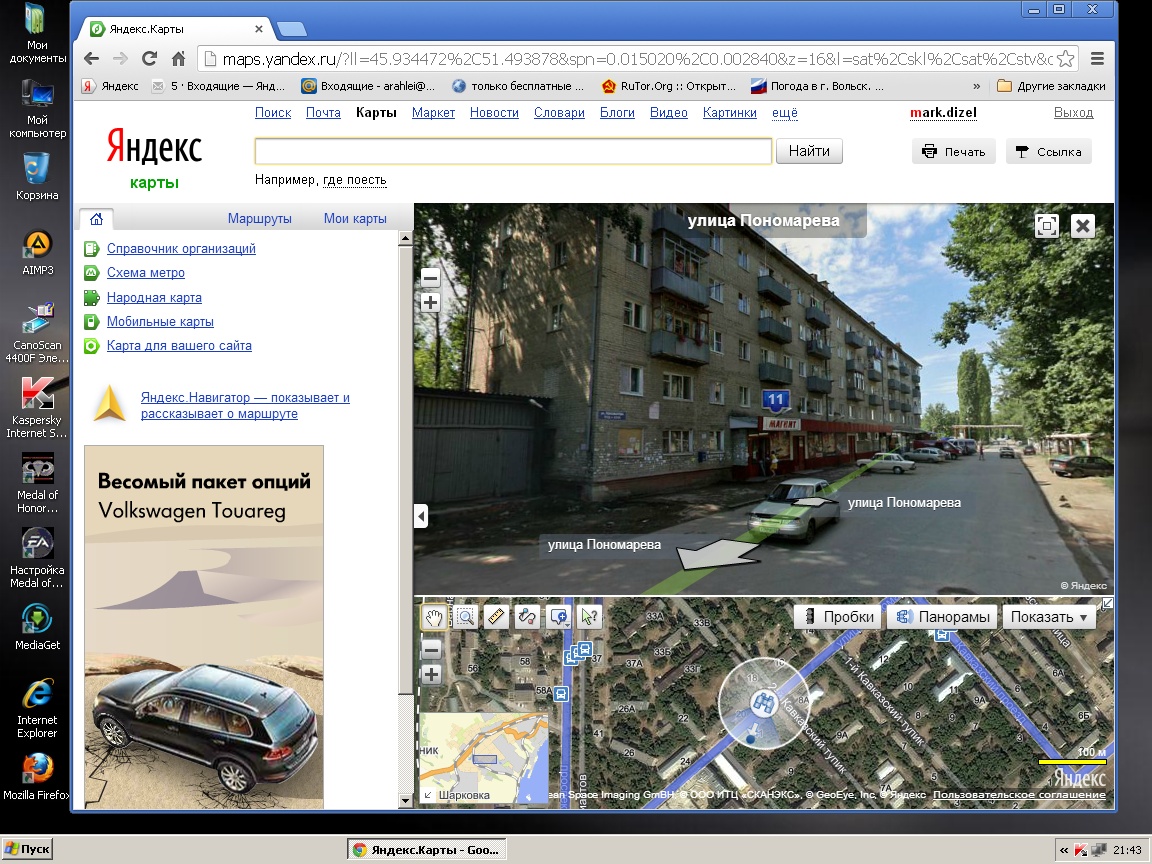
Task: Go back in Chrome
Action: (92, 59)
